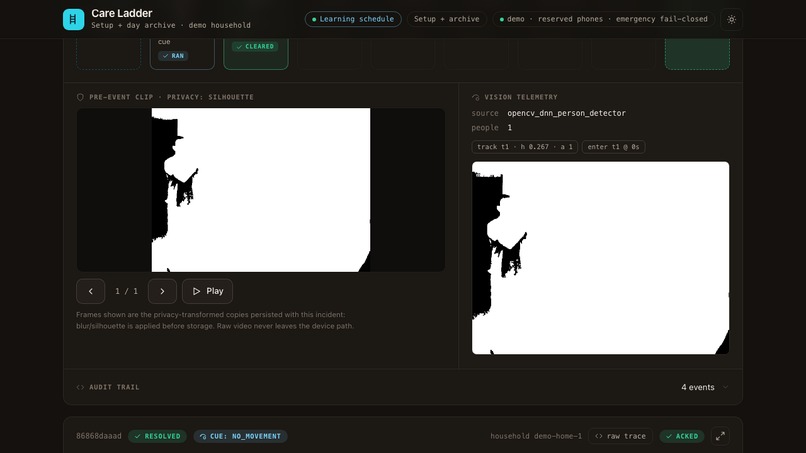Image resolution: width=806 pixels, height=453 pixels.
Task: Click the enter t1 @ 0s chip
Action: [613, 147]
